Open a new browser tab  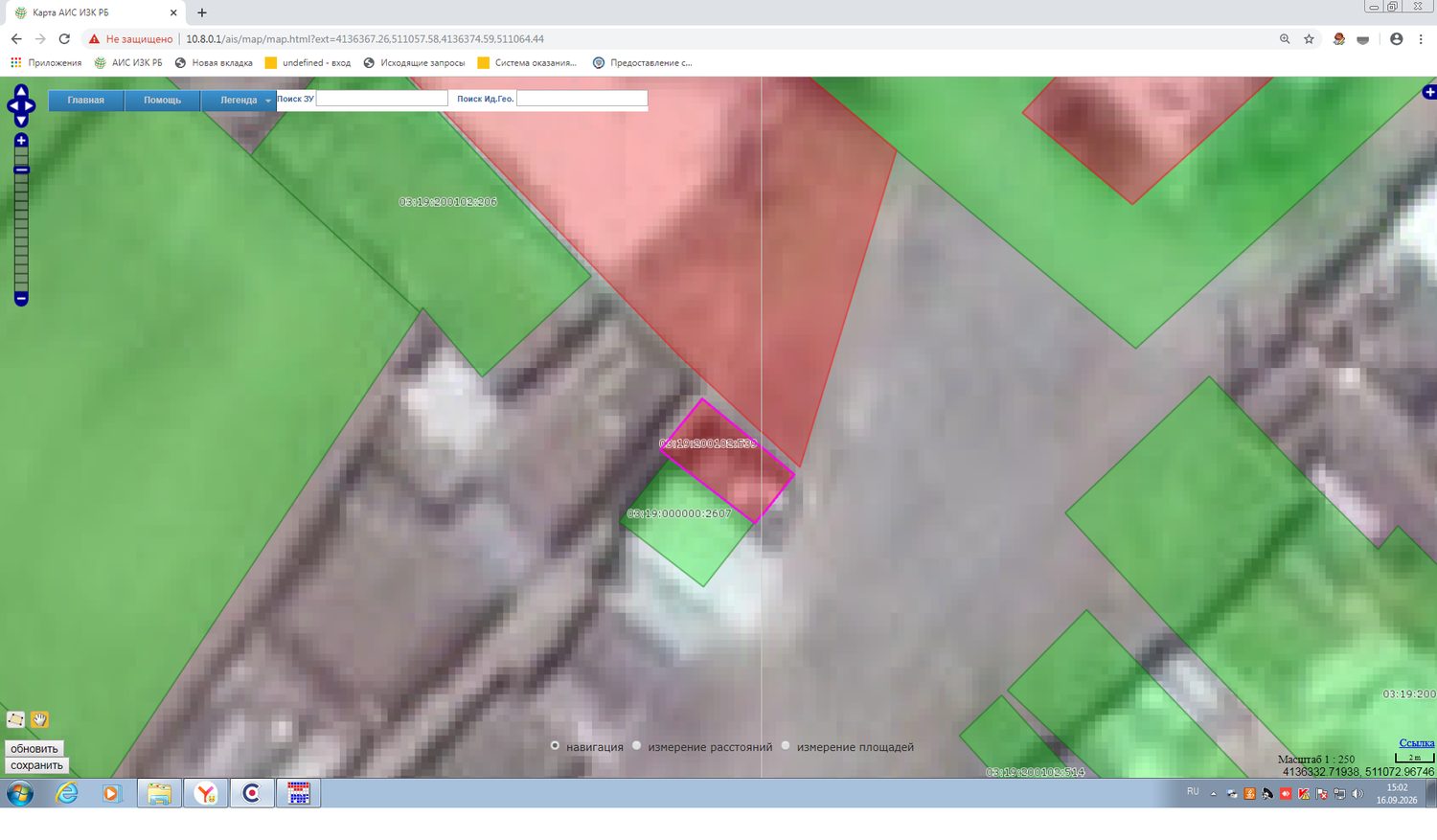[202, 12]
